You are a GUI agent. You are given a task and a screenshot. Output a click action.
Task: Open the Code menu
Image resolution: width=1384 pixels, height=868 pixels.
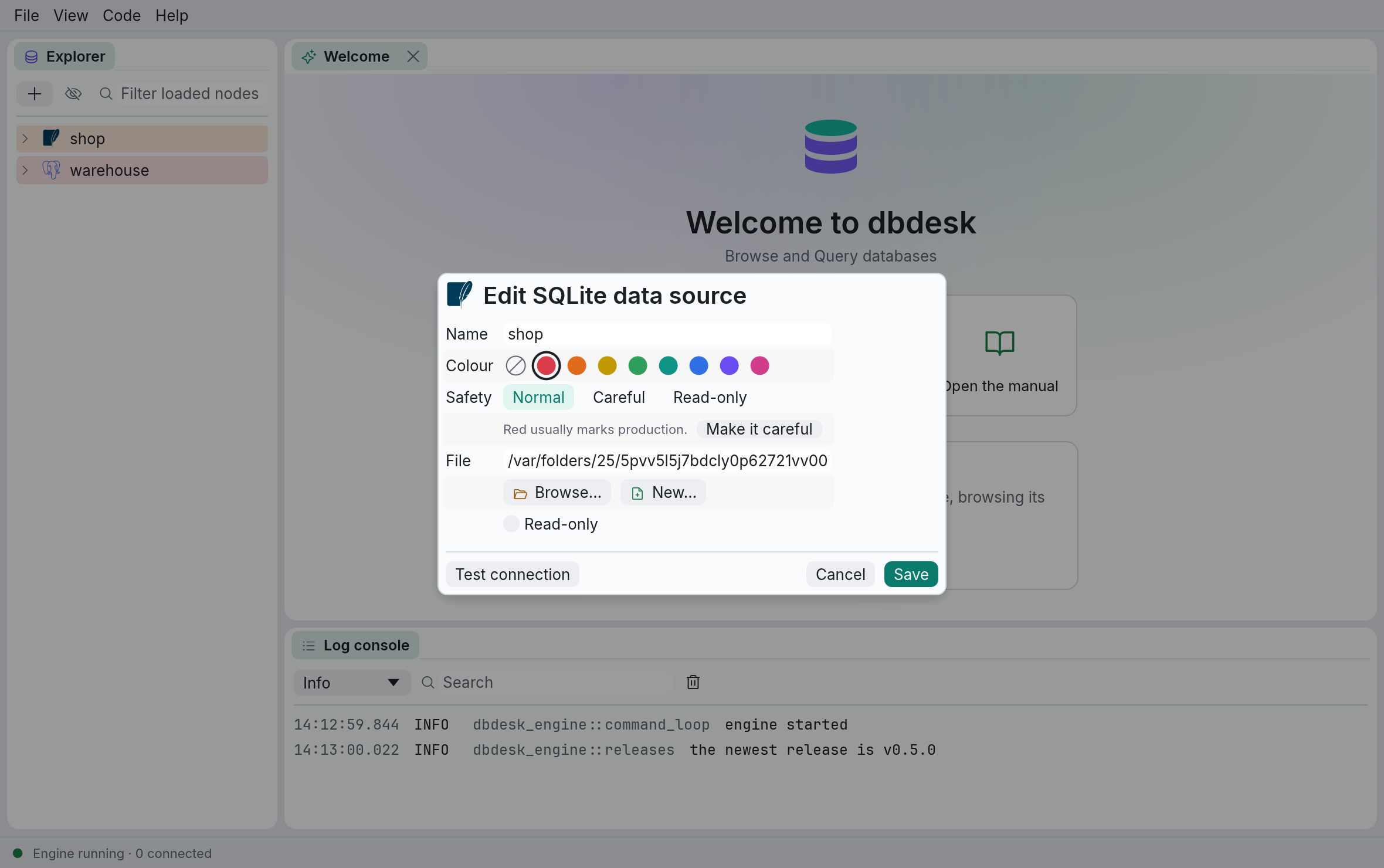point(121,15)
